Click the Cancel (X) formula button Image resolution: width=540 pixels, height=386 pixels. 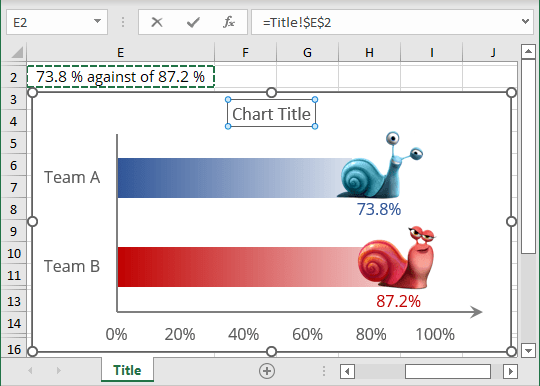click(157, 22)
